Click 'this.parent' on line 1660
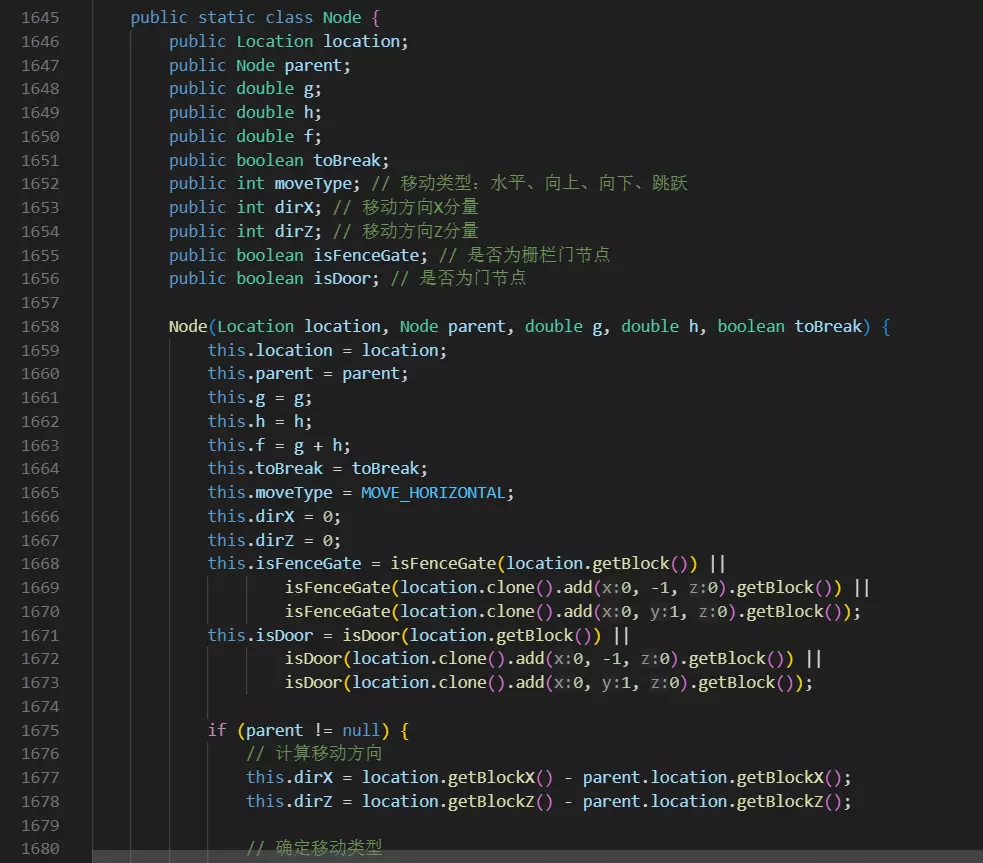The height and width of the screenshot is (863, 983). pos(260,374)
